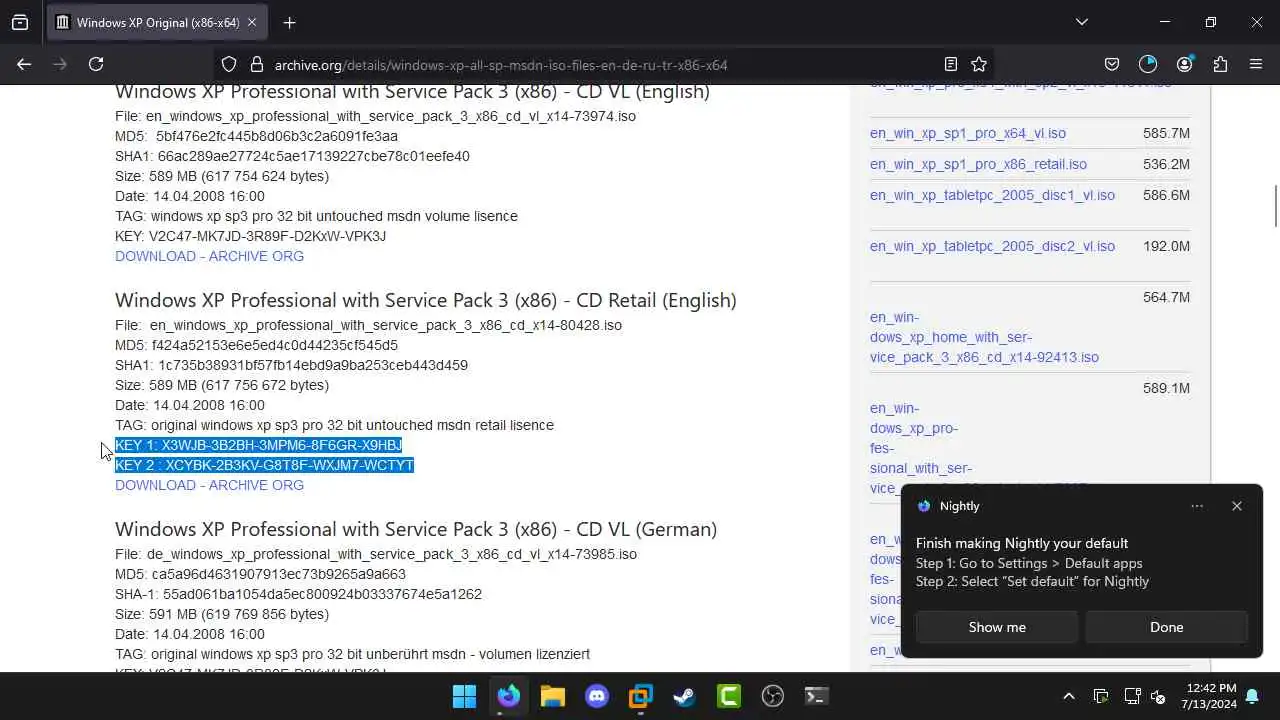Click Done in Nightly notification

(1166, 627)
